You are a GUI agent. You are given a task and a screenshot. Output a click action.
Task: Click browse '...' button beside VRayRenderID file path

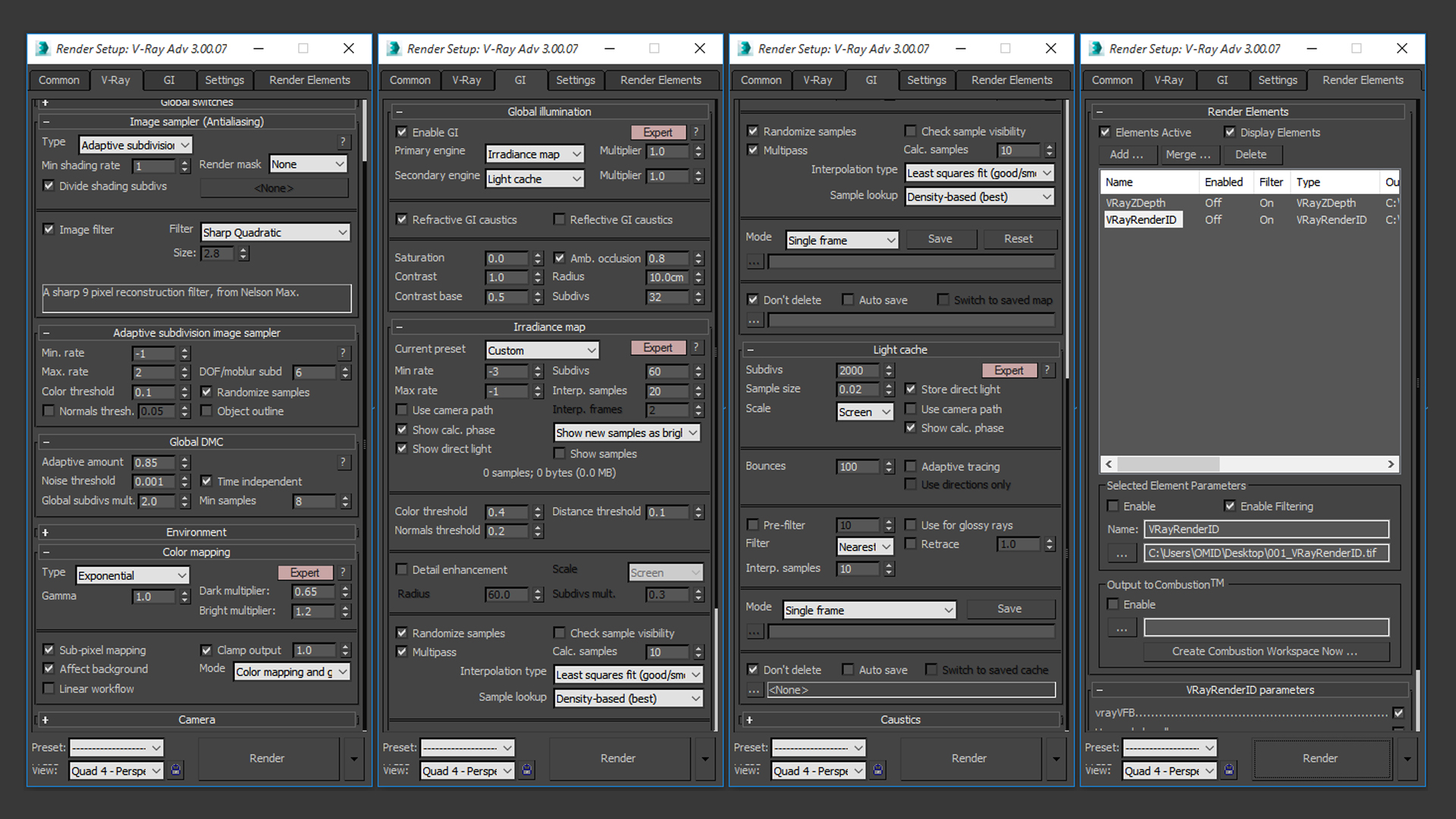(x=1122, y=553)
